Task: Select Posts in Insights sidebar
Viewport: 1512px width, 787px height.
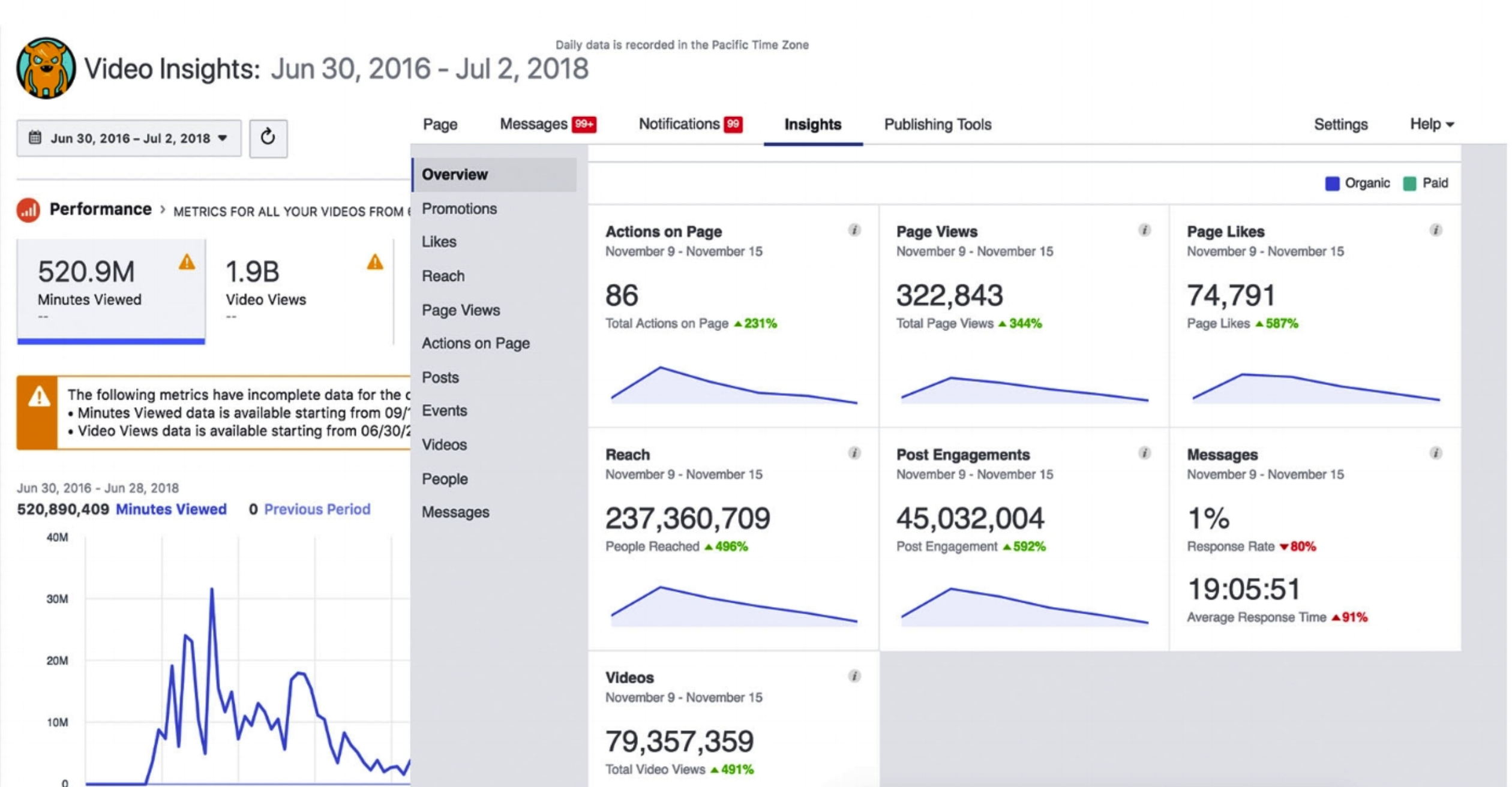Action: coord(440,377)
